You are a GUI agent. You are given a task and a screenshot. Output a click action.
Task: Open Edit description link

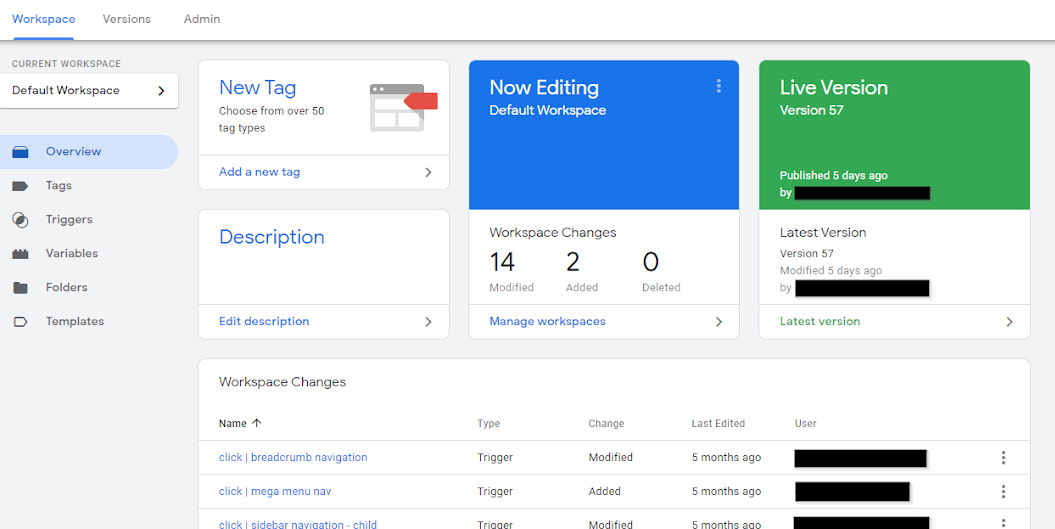point(264,322)
